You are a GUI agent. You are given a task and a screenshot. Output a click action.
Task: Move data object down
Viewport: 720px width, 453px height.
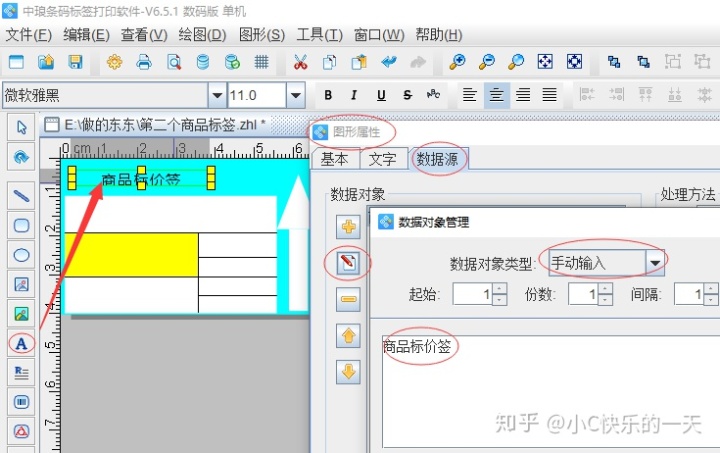click(x=349, y=372)
